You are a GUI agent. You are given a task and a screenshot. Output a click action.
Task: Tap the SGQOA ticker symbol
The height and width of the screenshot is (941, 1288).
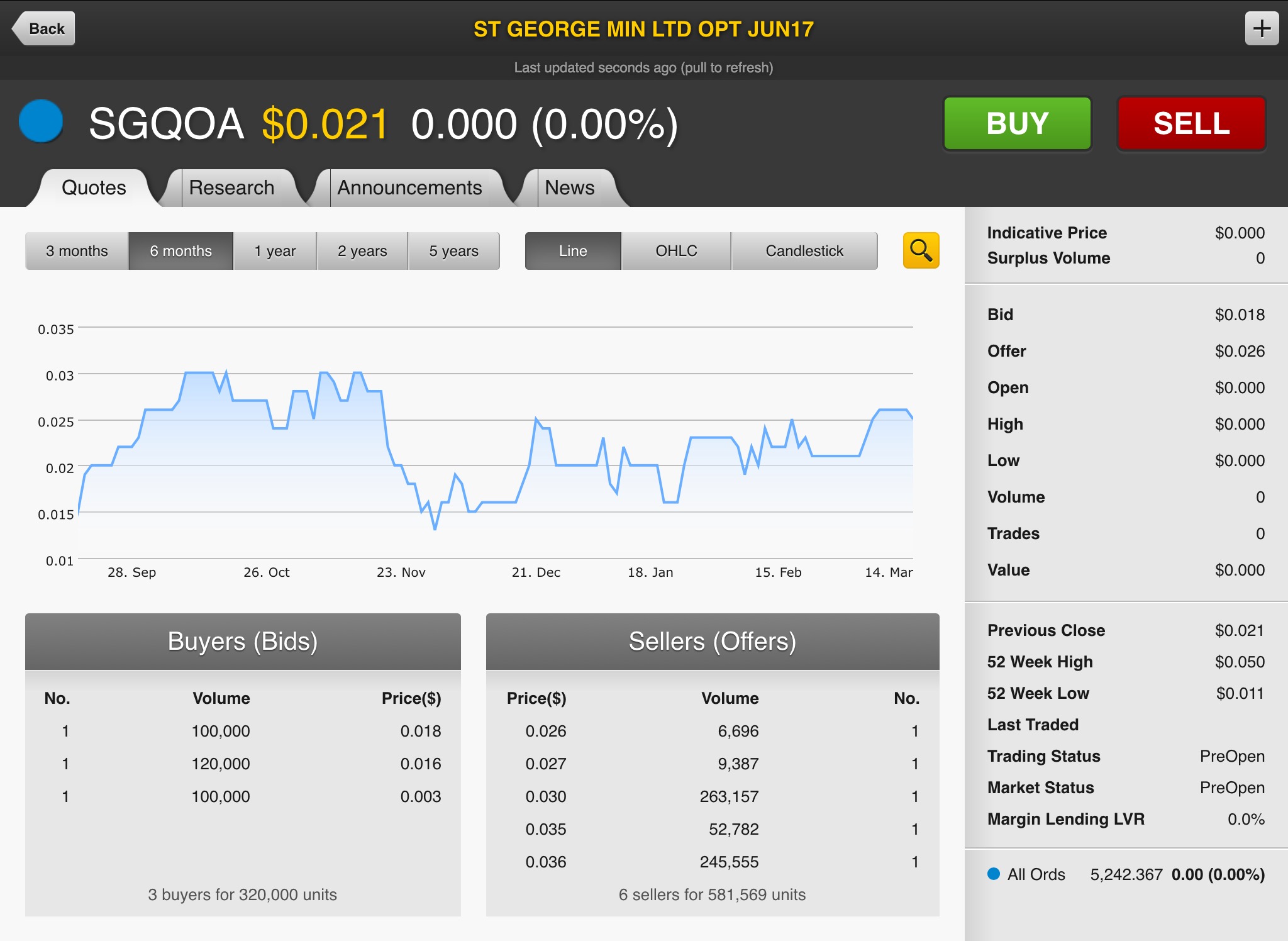(166, 123)
